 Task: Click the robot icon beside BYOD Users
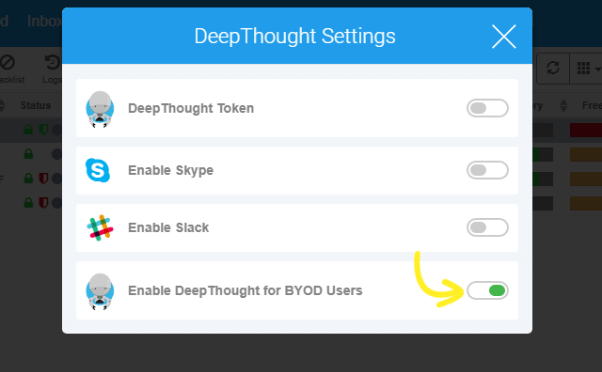(100, 291)
